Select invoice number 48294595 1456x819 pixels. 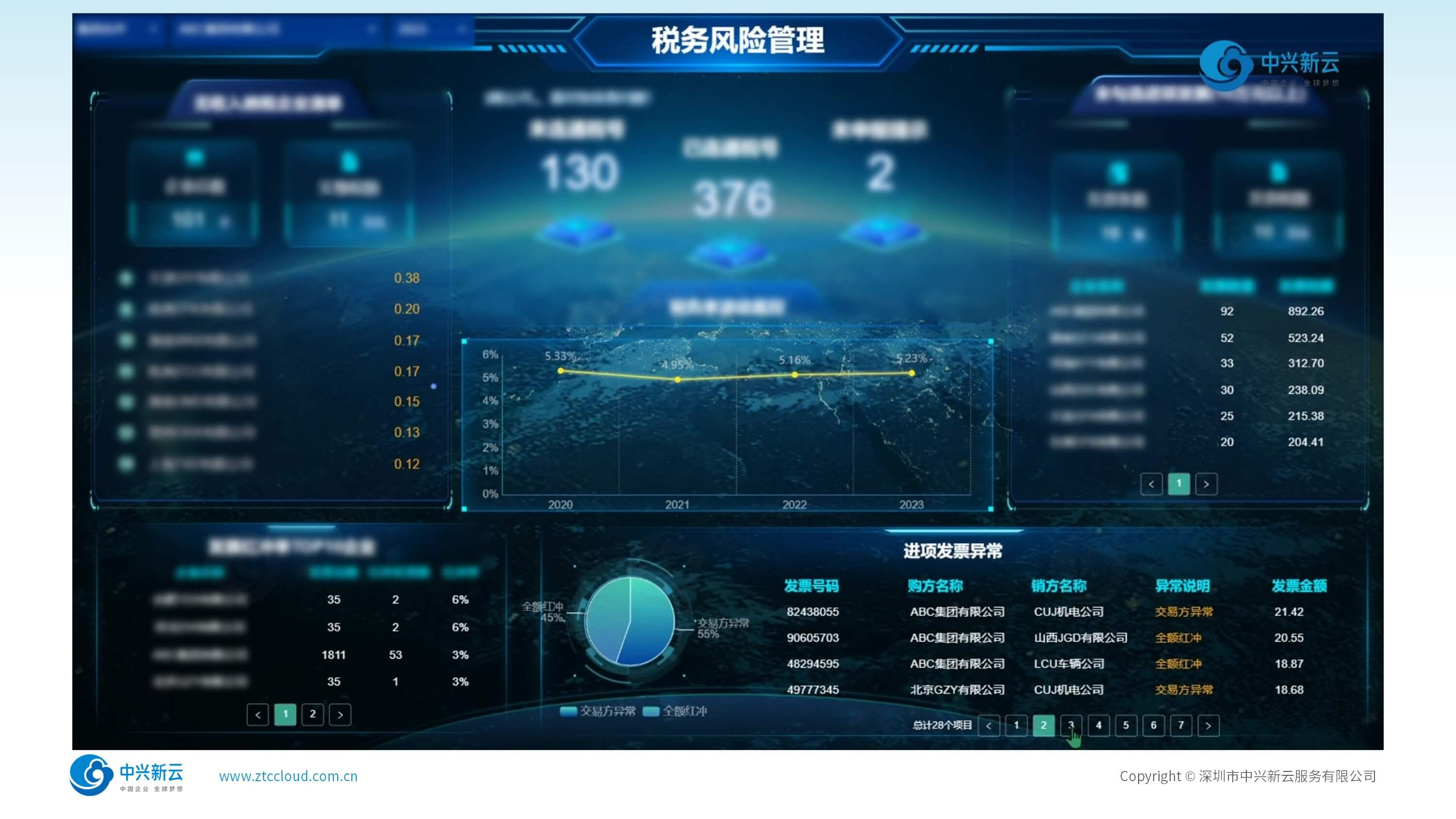click(813, 664)
